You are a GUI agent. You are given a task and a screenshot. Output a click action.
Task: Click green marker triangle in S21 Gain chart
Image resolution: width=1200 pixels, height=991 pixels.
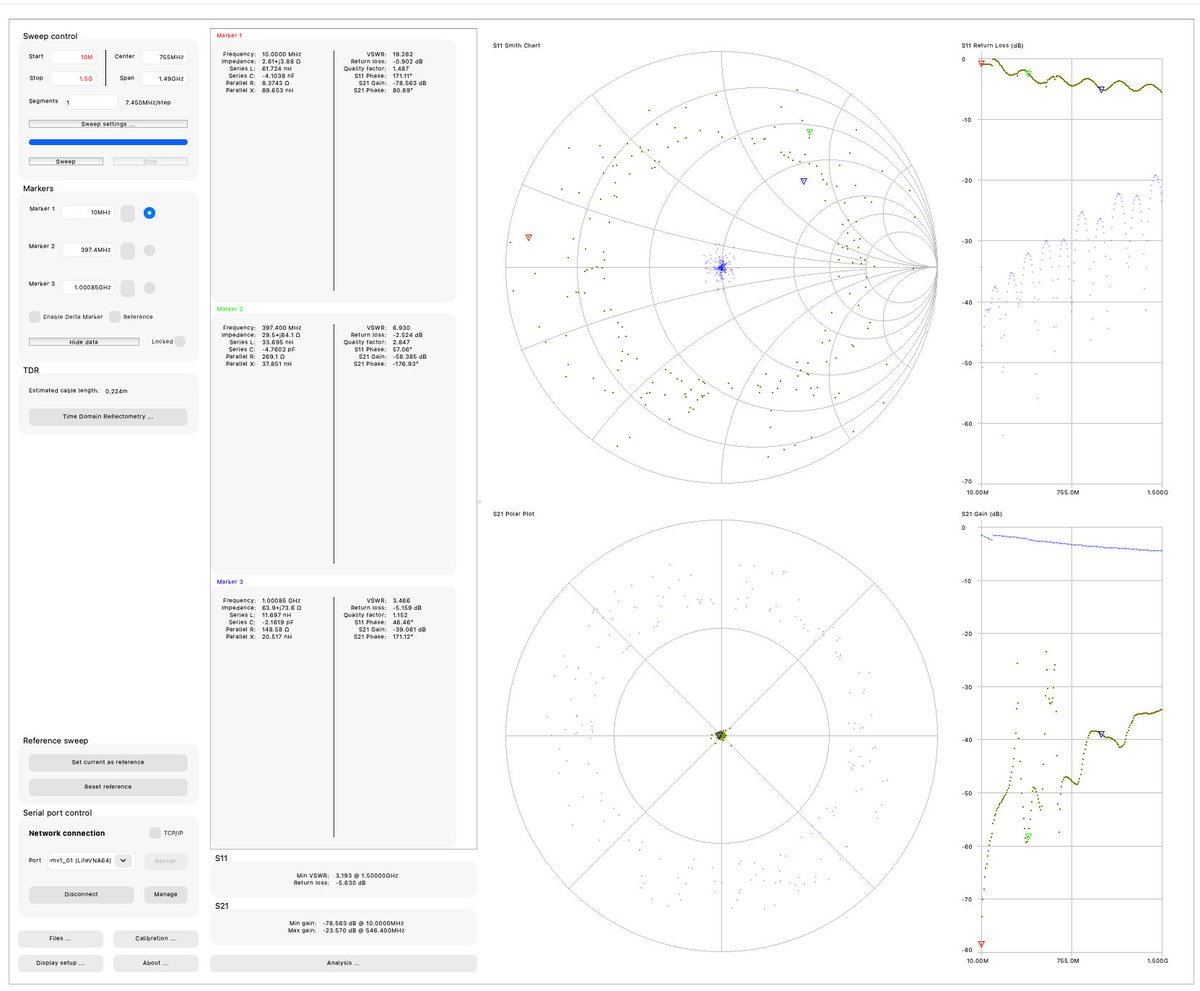(1028, 836)
